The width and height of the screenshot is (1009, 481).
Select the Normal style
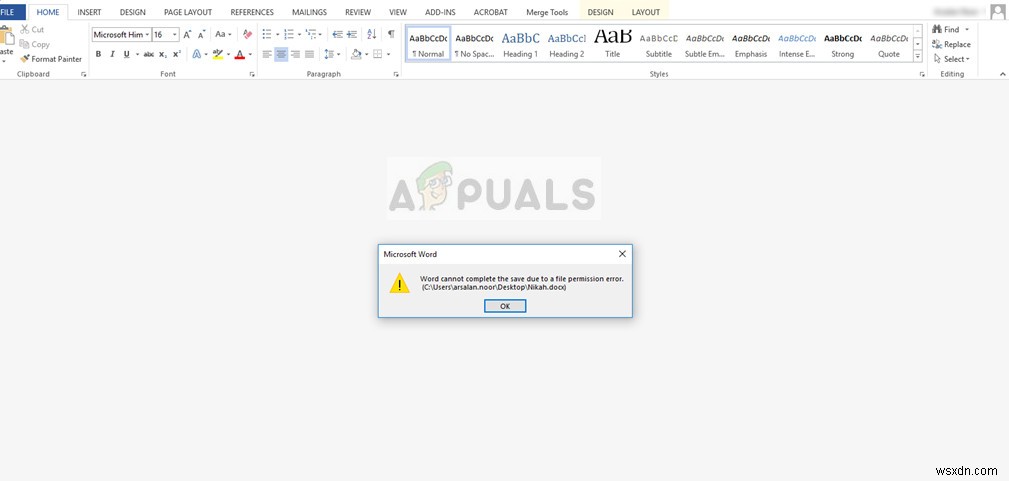428,44
